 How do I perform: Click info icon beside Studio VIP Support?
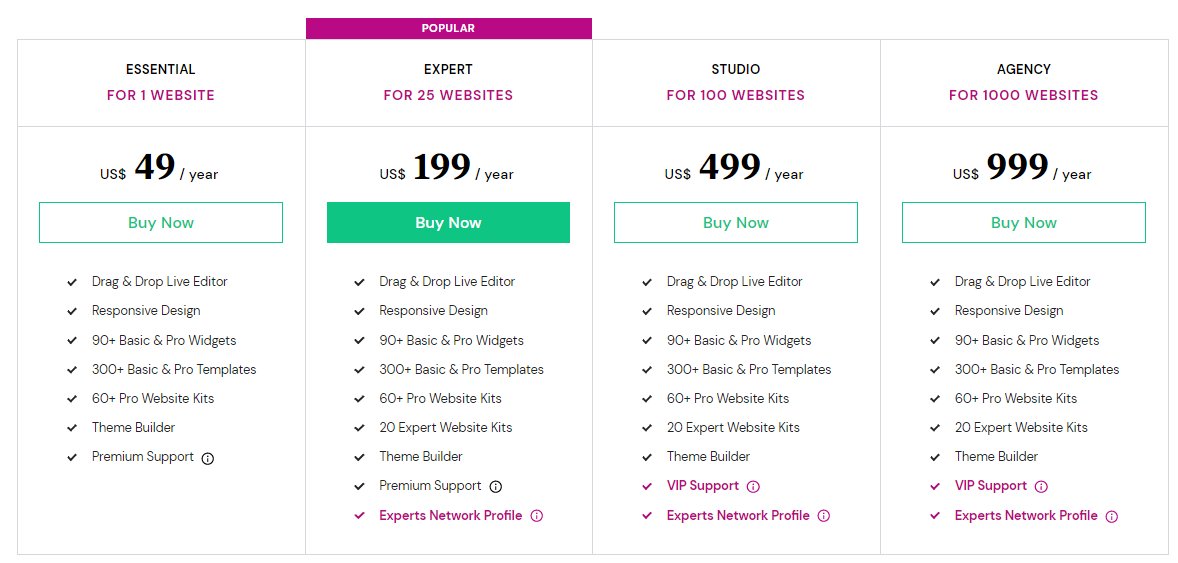754,486
